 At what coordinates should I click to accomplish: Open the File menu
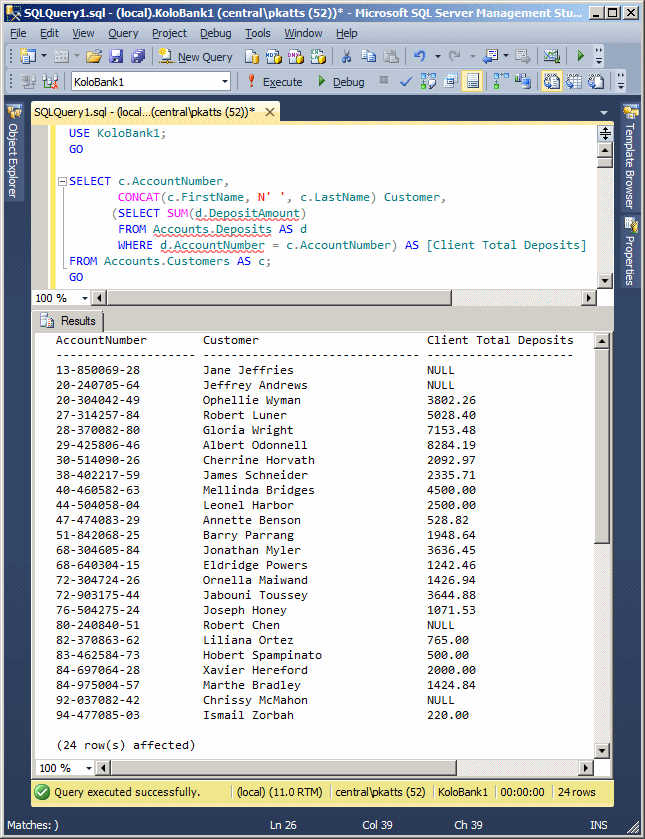(18, 33)
